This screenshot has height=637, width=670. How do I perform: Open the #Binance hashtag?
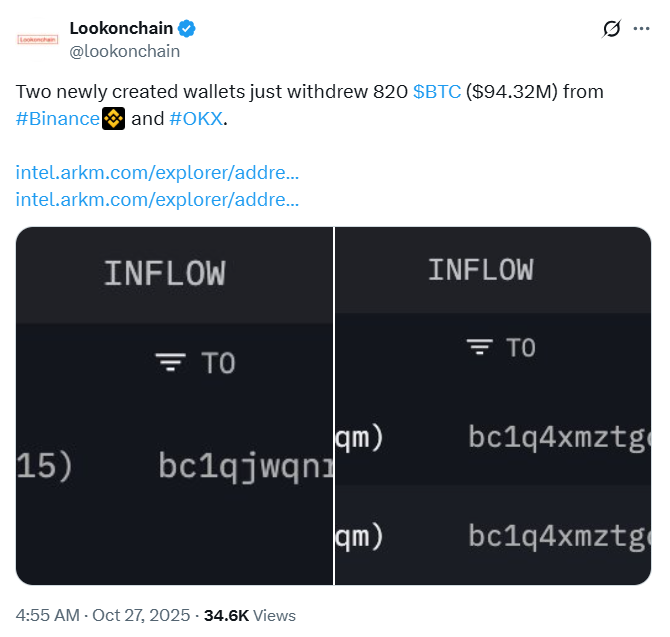[x=58, y=119]
